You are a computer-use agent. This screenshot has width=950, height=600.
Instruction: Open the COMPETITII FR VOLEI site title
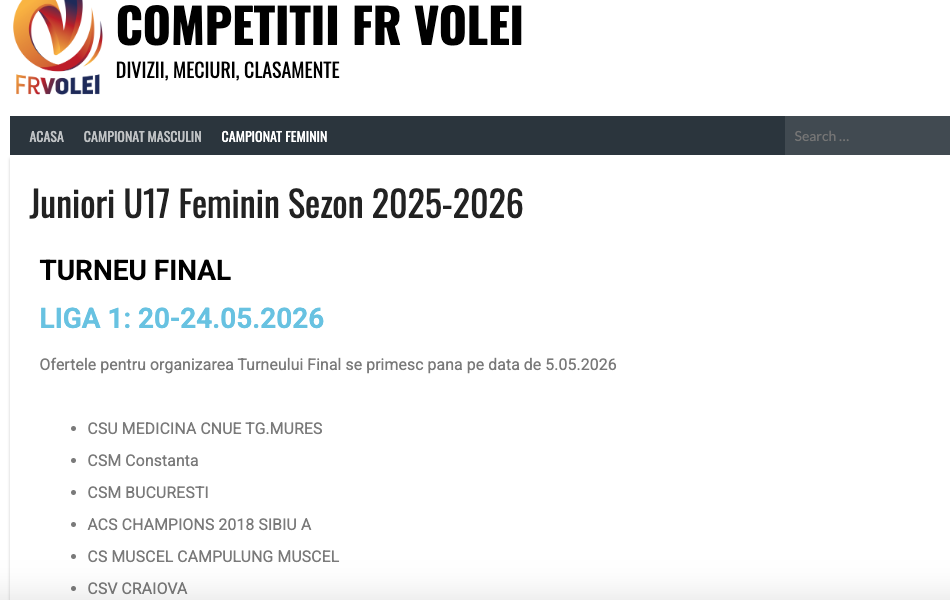coord(319,26)
